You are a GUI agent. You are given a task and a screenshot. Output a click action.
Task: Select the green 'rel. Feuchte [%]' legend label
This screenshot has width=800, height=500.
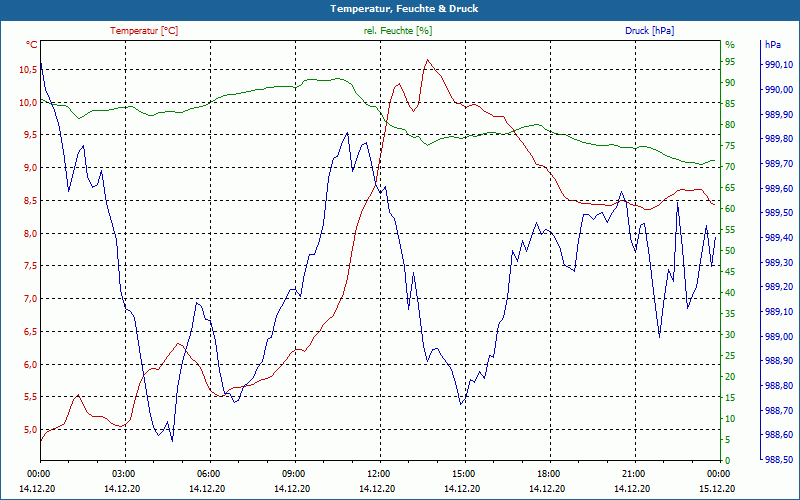click(397, 31)
